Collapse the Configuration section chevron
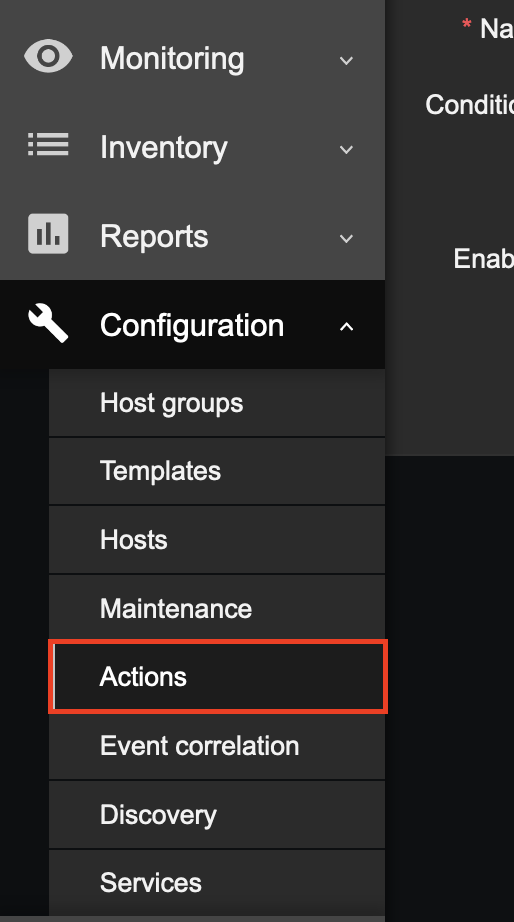514x922 pixels. (346, 326)
